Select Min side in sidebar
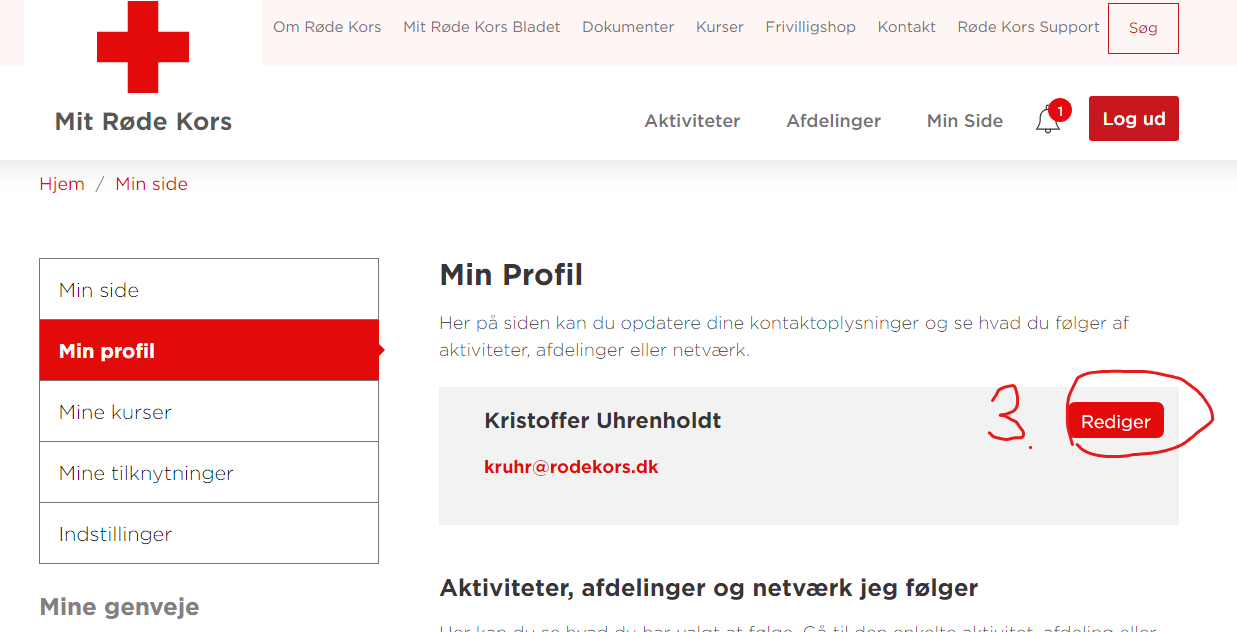Viewport: 1237px width, 632px height. point(209,290)
